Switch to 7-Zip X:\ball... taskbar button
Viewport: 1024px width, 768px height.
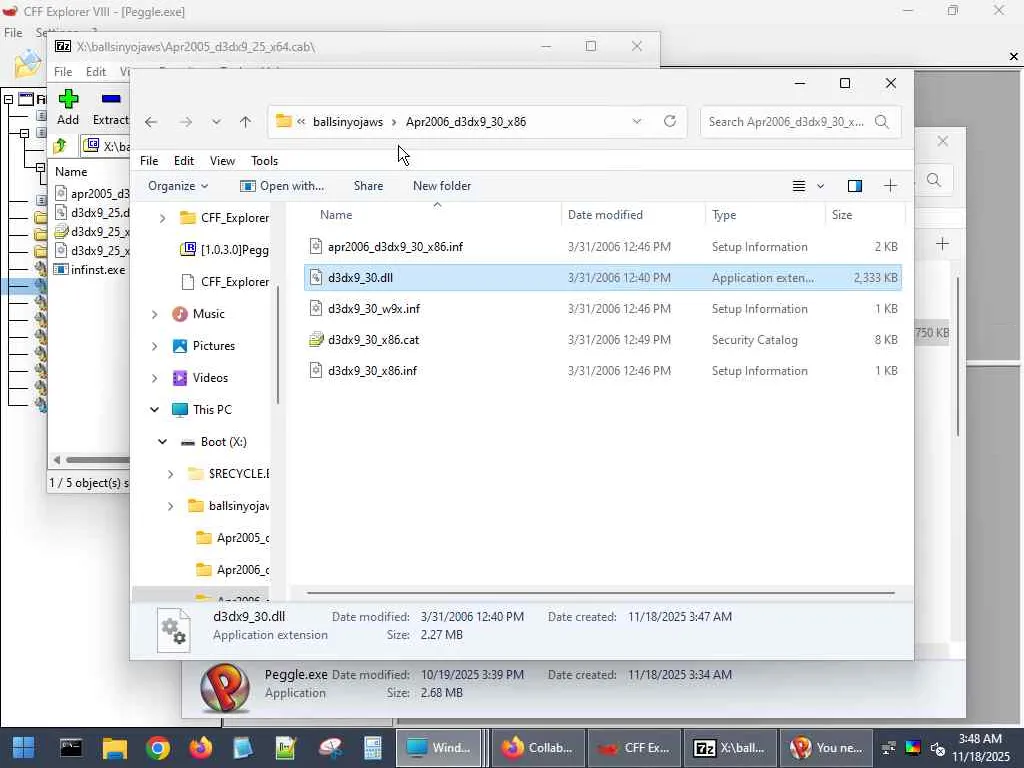click(x=730, y=748)
